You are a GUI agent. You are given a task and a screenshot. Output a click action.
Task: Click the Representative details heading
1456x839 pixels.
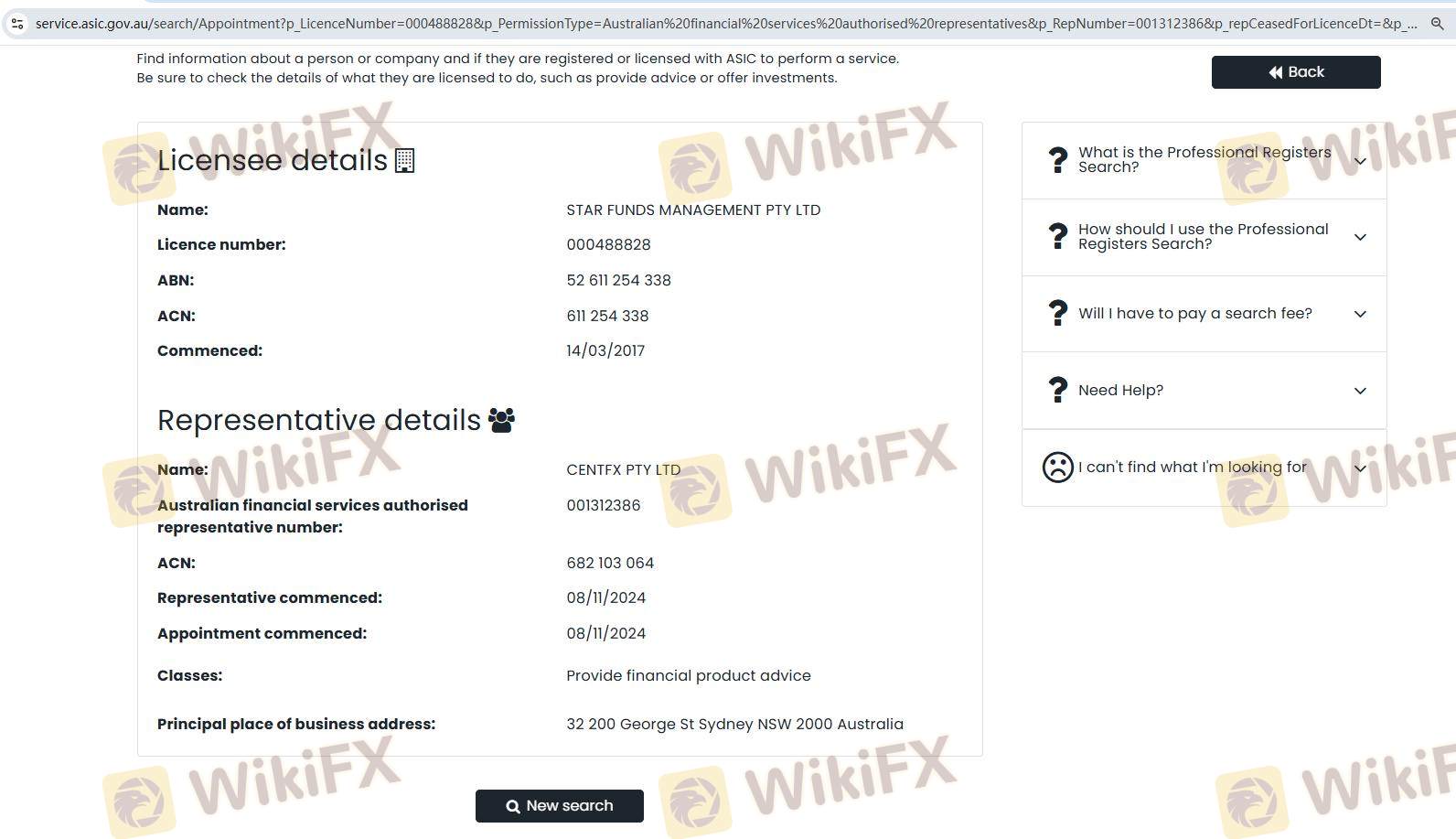319,420
